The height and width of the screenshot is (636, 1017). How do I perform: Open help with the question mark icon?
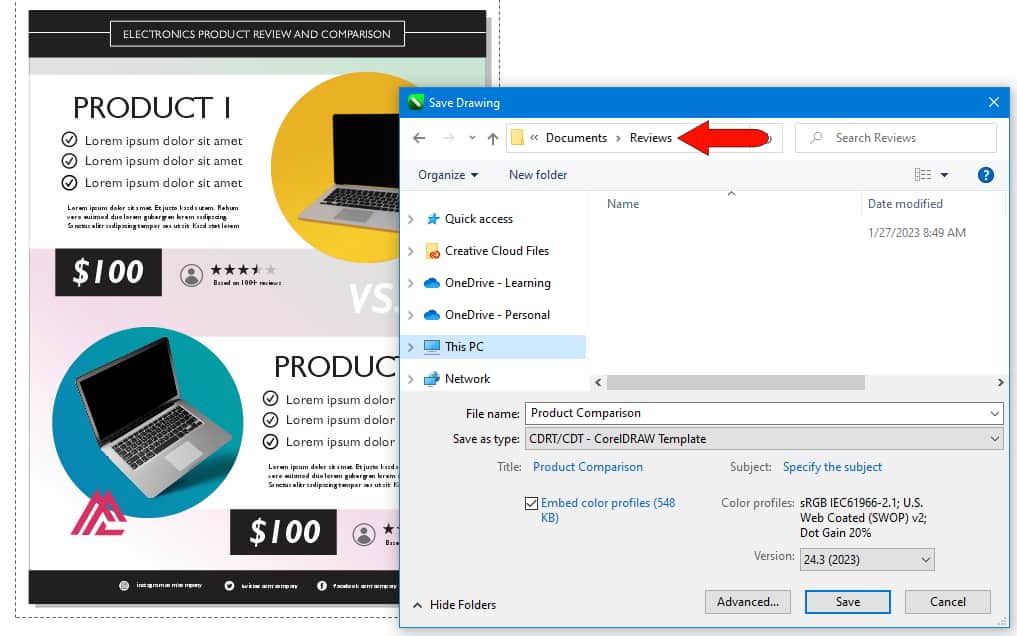point(985,175)
